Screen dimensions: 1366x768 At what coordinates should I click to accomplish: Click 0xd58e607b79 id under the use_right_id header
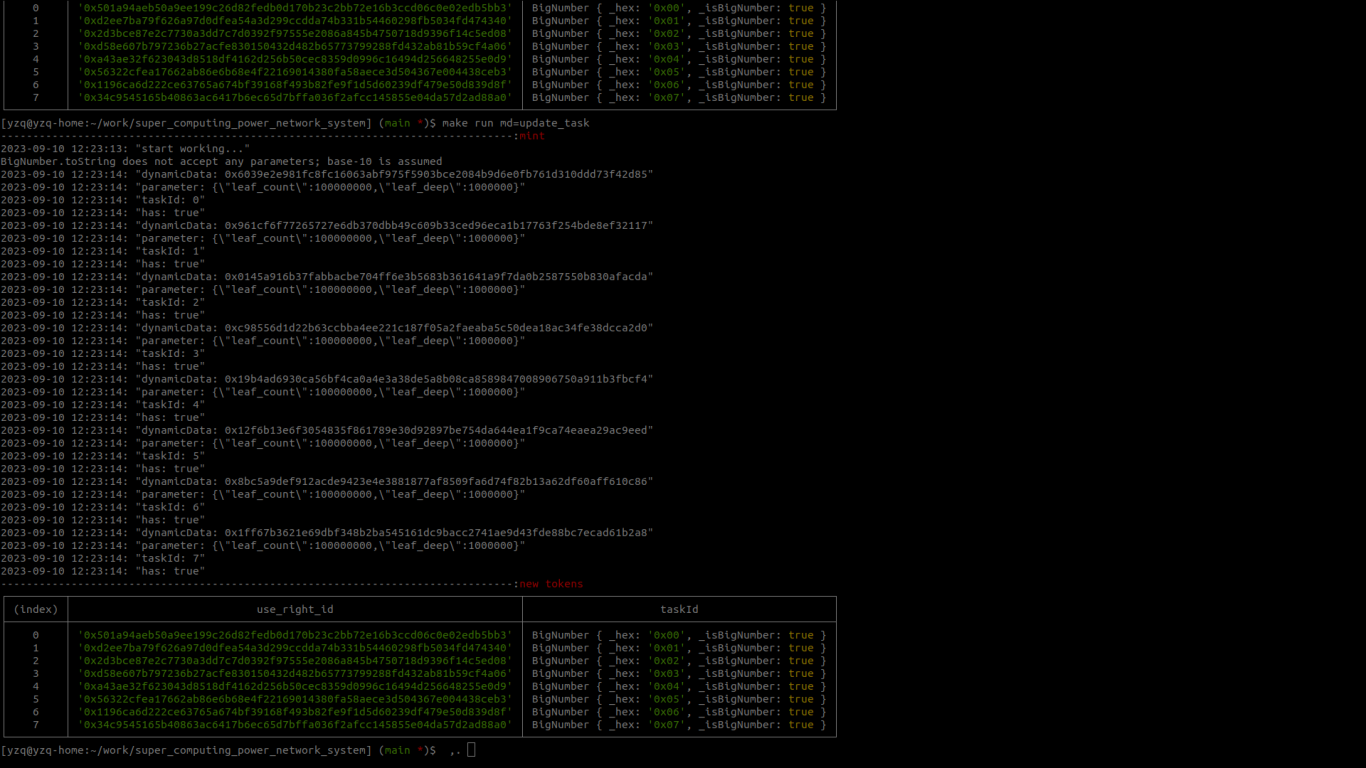point(295,674)
